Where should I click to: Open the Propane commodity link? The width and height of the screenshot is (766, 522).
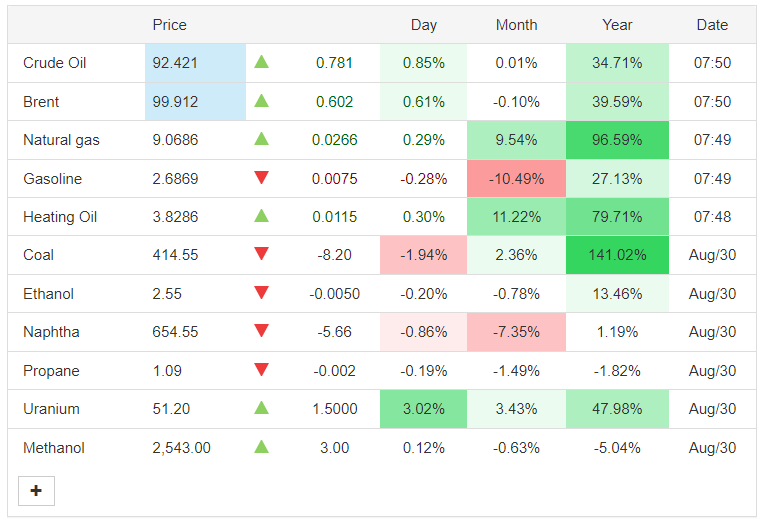(51, 371)
